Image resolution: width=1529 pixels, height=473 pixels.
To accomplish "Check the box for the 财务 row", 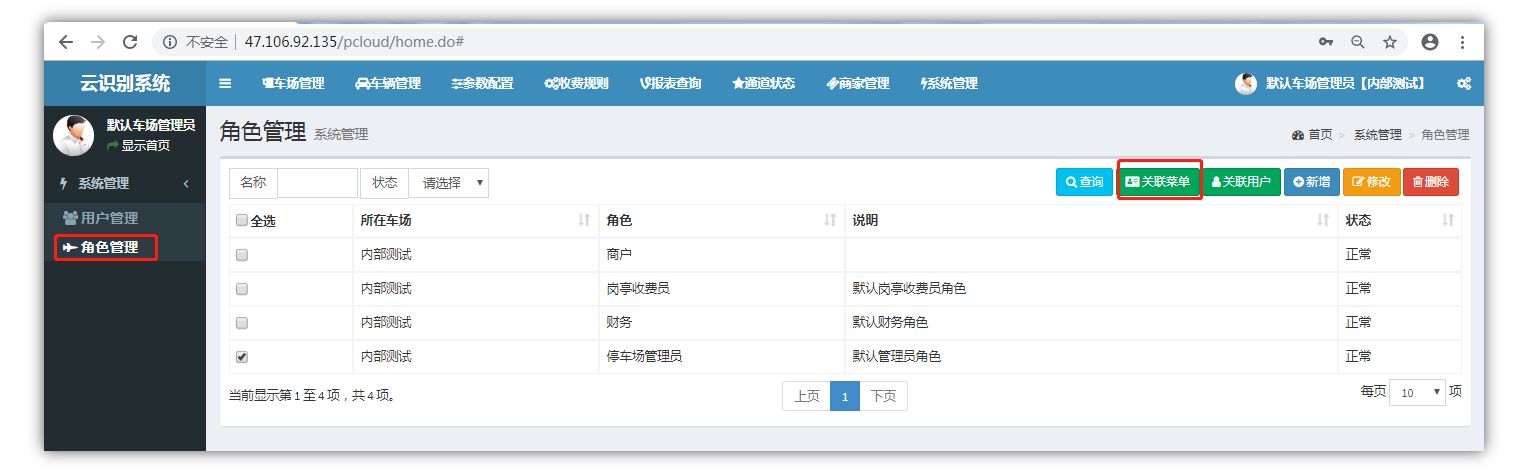I will point(242,323).
